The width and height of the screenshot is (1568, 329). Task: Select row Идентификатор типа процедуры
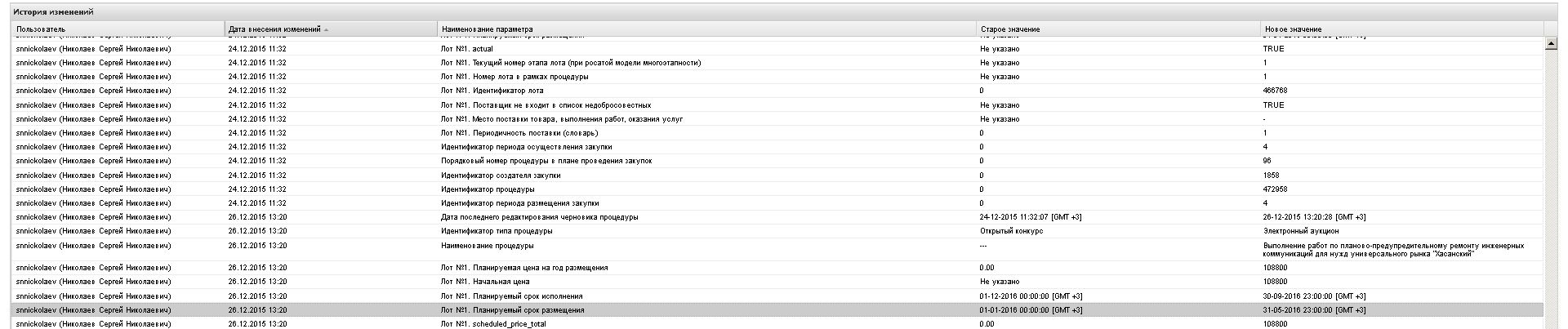coord(777,231)
